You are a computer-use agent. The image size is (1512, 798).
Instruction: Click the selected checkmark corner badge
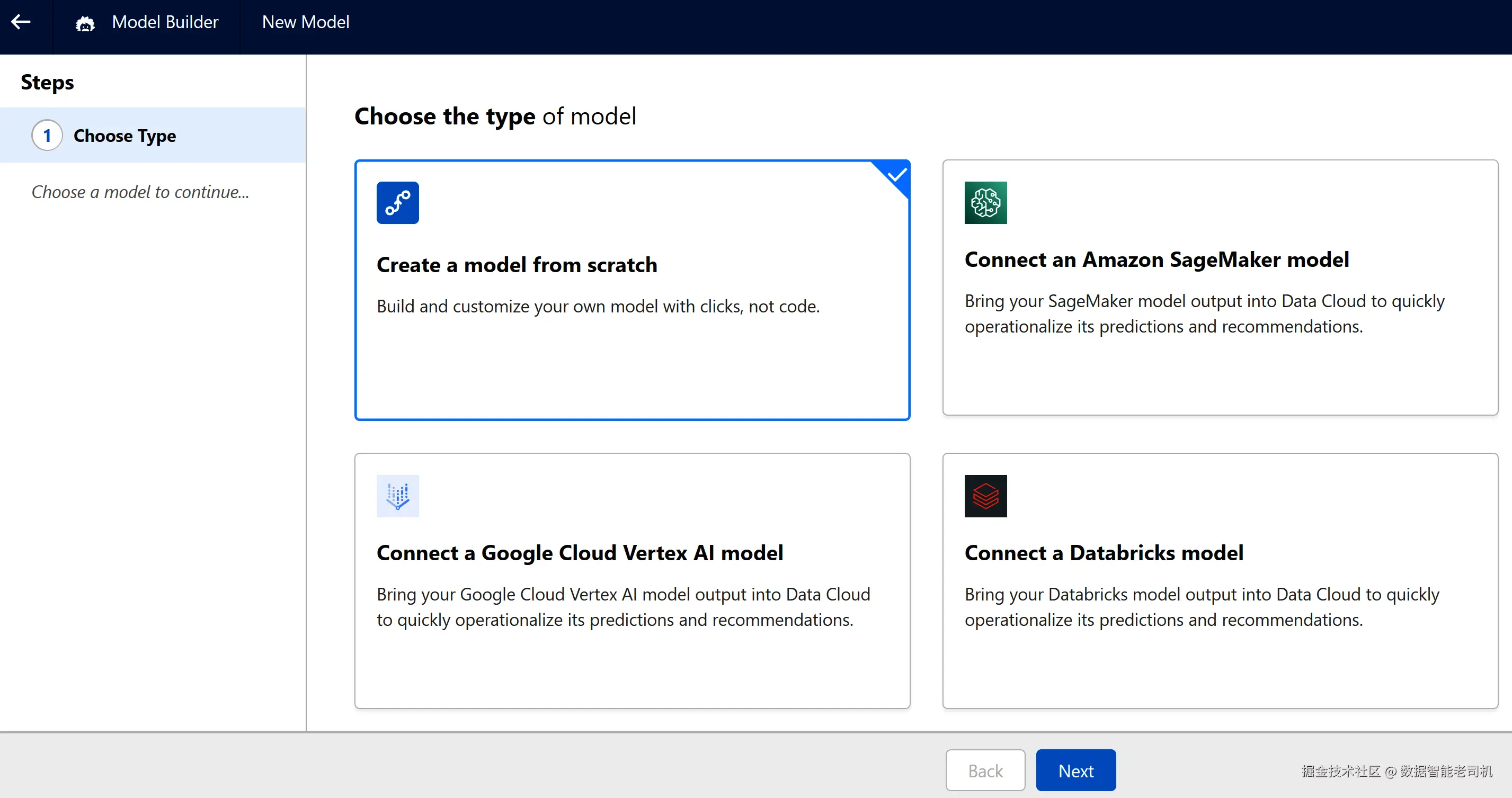[x=896, y=175]
